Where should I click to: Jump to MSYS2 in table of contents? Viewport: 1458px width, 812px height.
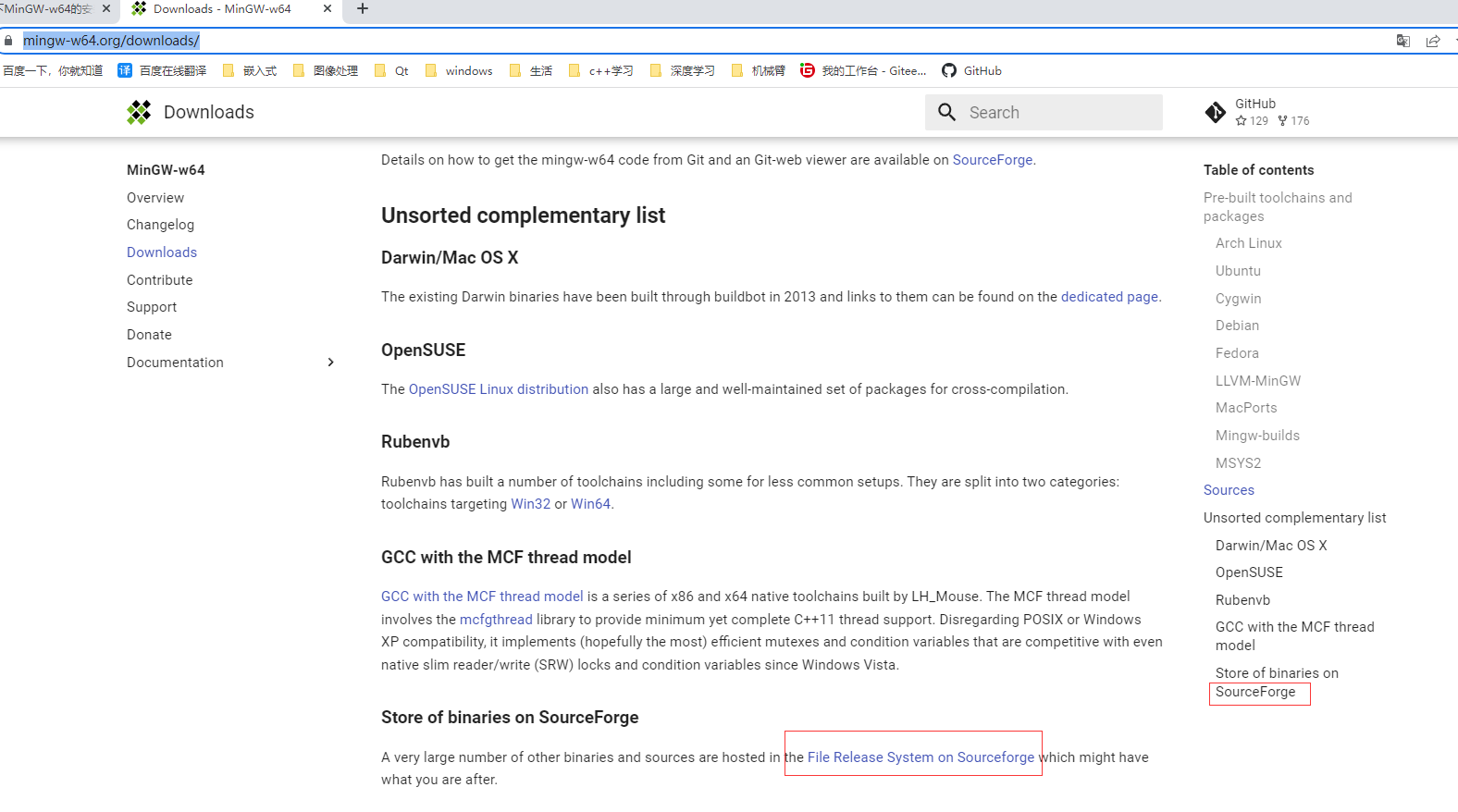point(1238,463)
